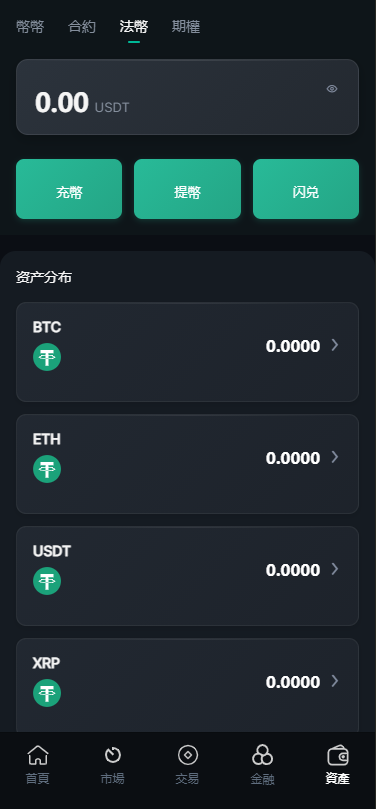Viewport: 376px width, 809px height.
Task: Open the 市場 market icon
Action: [112, 755]
